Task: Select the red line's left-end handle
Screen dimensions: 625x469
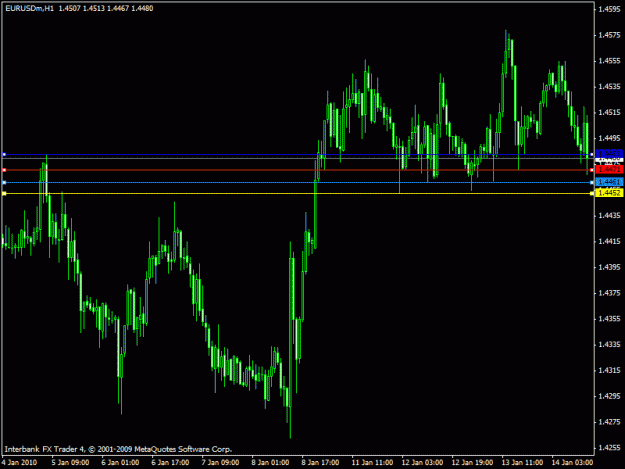Action: (4, 170)
